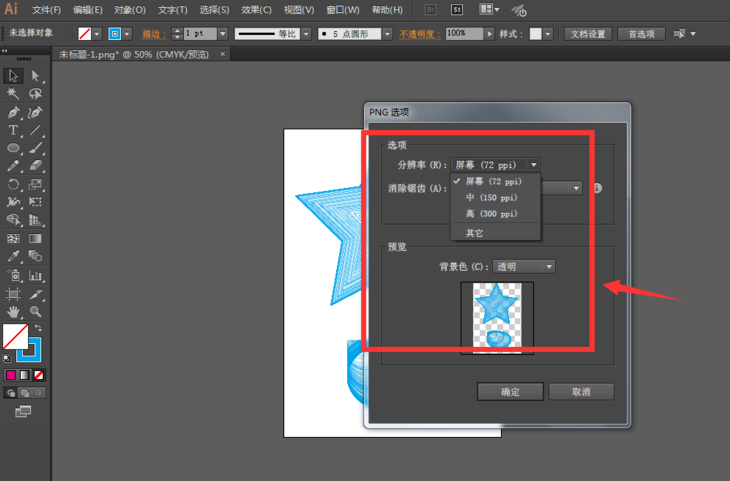
Task: Click the 文档设置 button
Action: coord(588,34)
